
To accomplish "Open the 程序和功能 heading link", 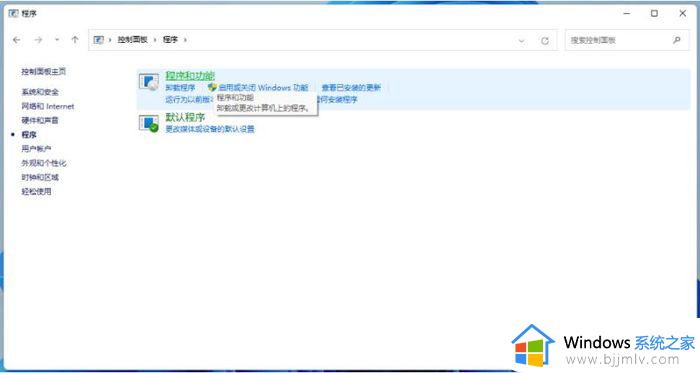I will (x=190, y=75).
